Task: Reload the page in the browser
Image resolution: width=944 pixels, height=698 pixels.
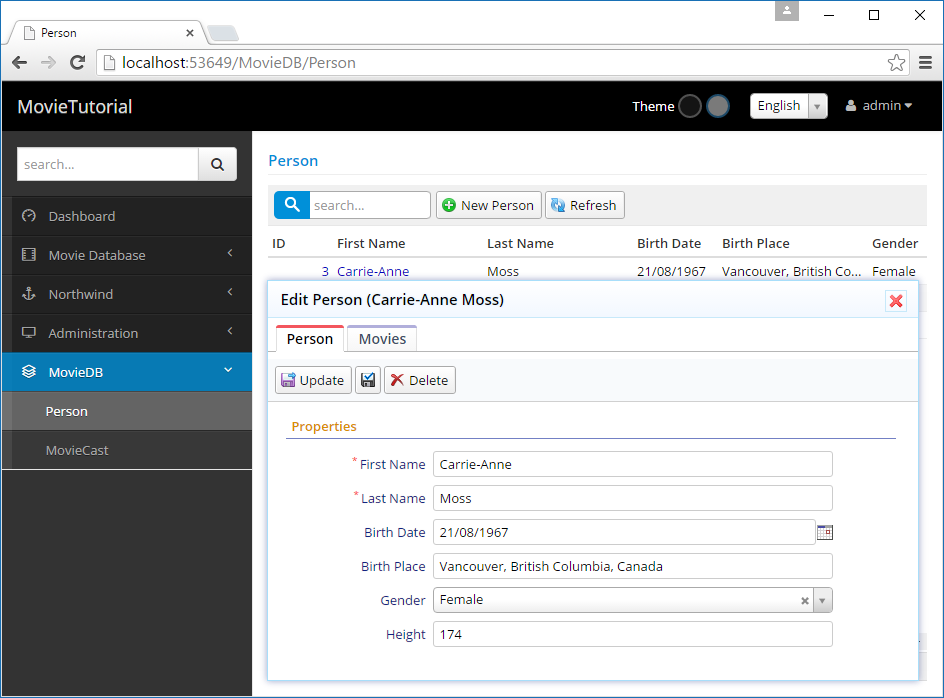Action: click(x=77, y=63)
